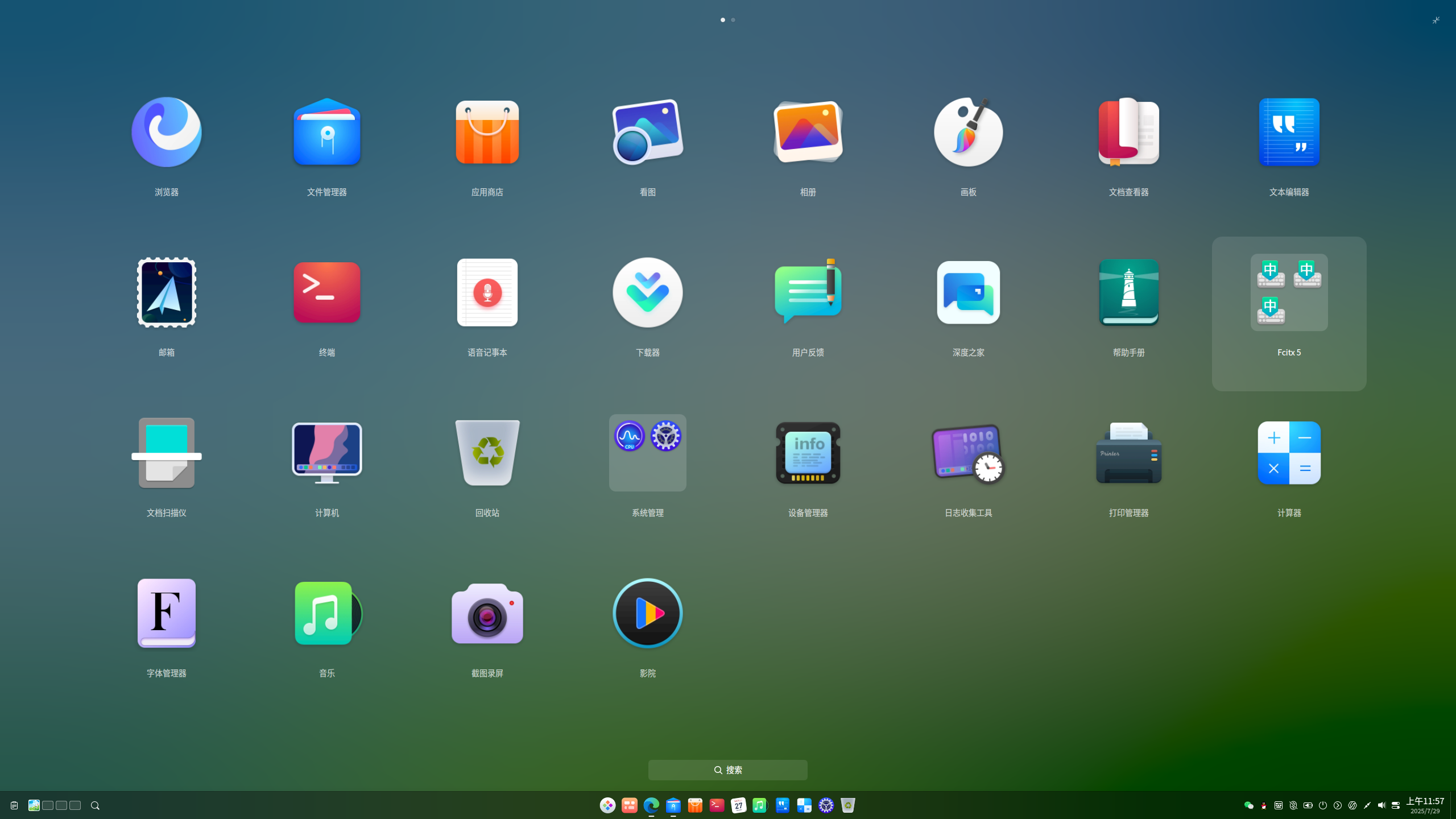Open the 回收站 recycle bin
This screenshot has width=1456, height=819.
click(487, 453)
